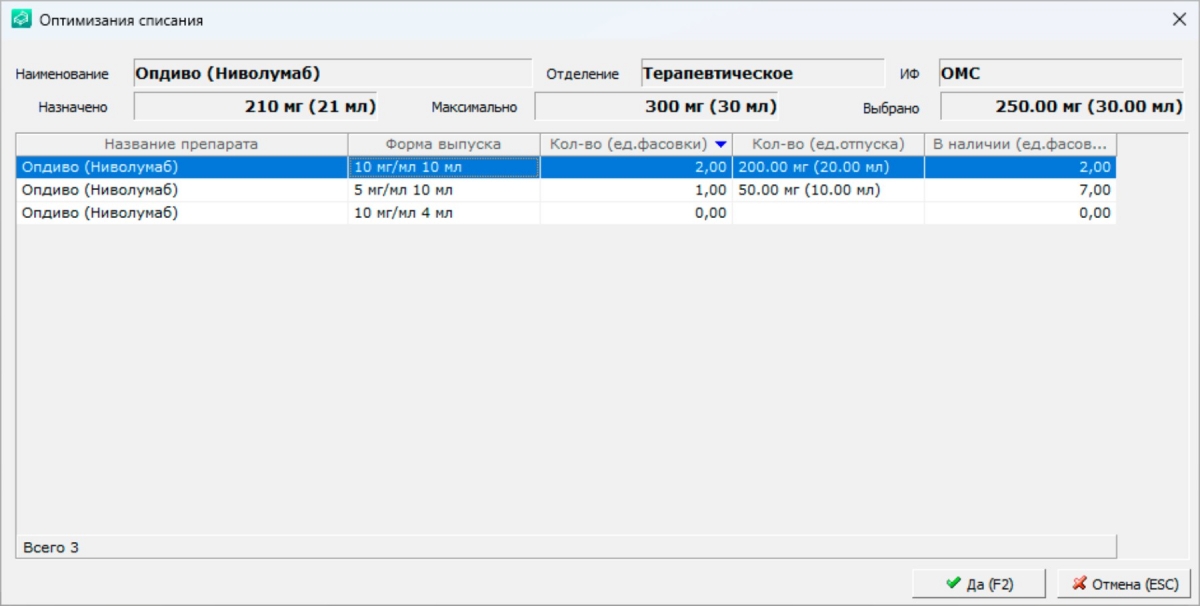Sort by the Форма выпуска column header
The width and height of the screenshot is (1200, 606).
(x=443, y=144)
